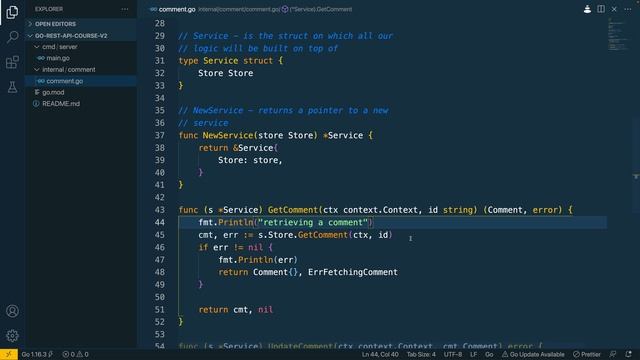Click the method symbol icon in breadcrumb
This screenshot has height=360, width=640.
[x=285, y=9]
